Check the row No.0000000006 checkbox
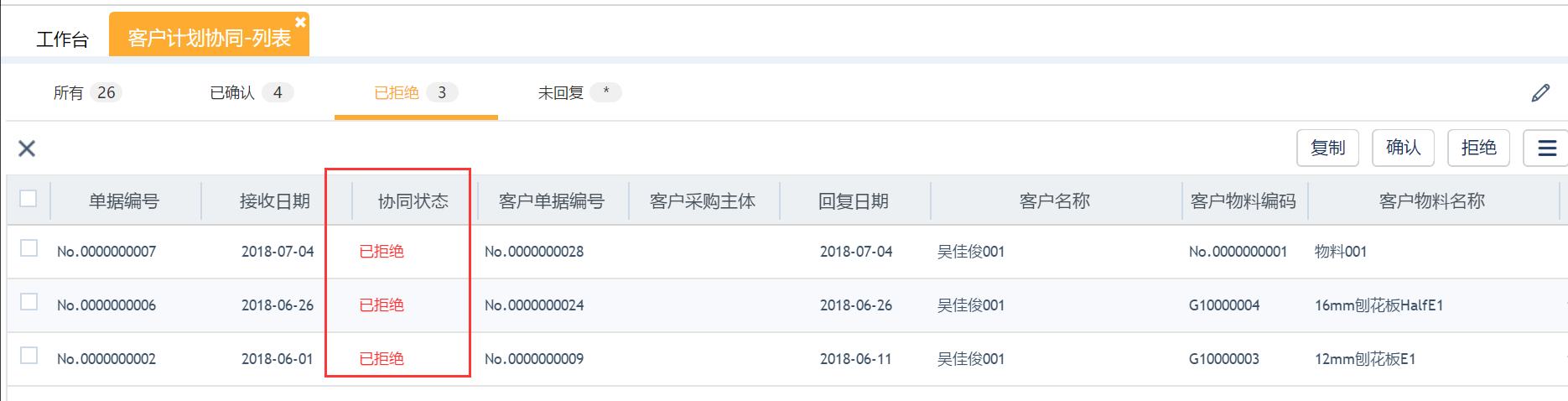The height and width of the screenshot is (401, 1568). [29, 302]
